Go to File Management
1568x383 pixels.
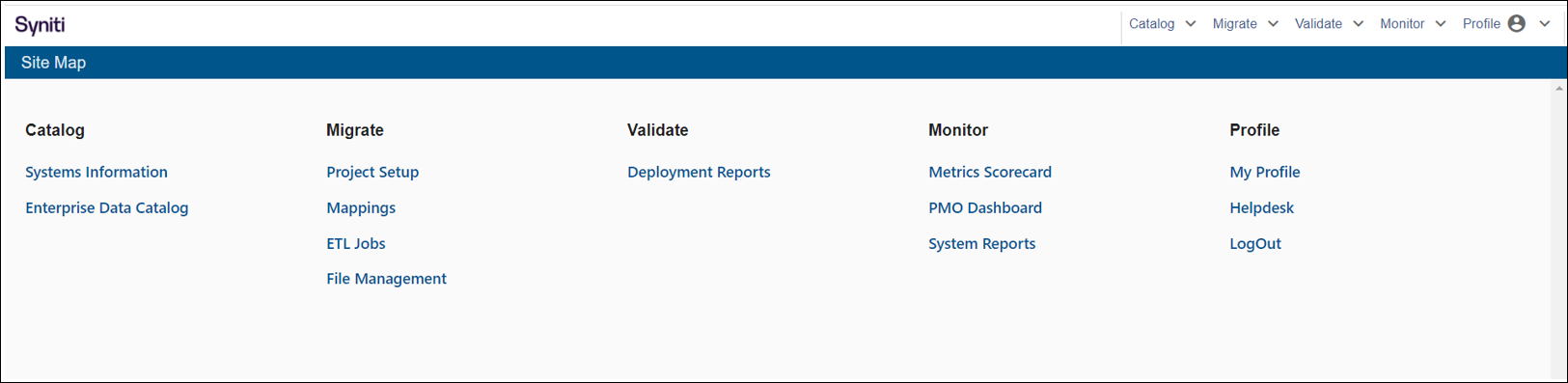coord(386,279)
